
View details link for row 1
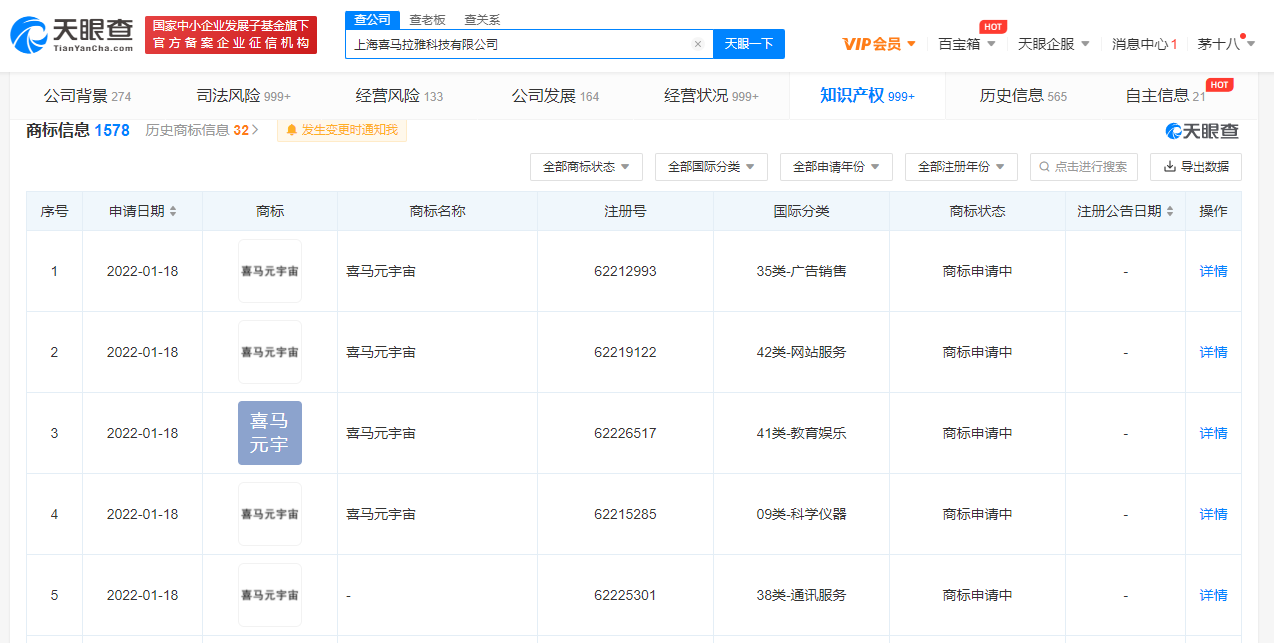1213,271
